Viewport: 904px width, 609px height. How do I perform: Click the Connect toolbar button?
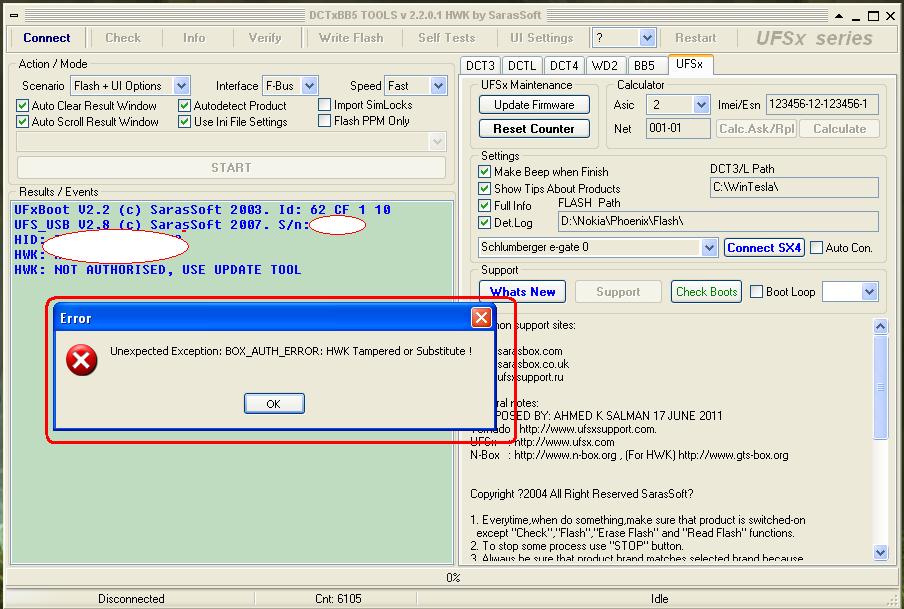tap(47, 38)
